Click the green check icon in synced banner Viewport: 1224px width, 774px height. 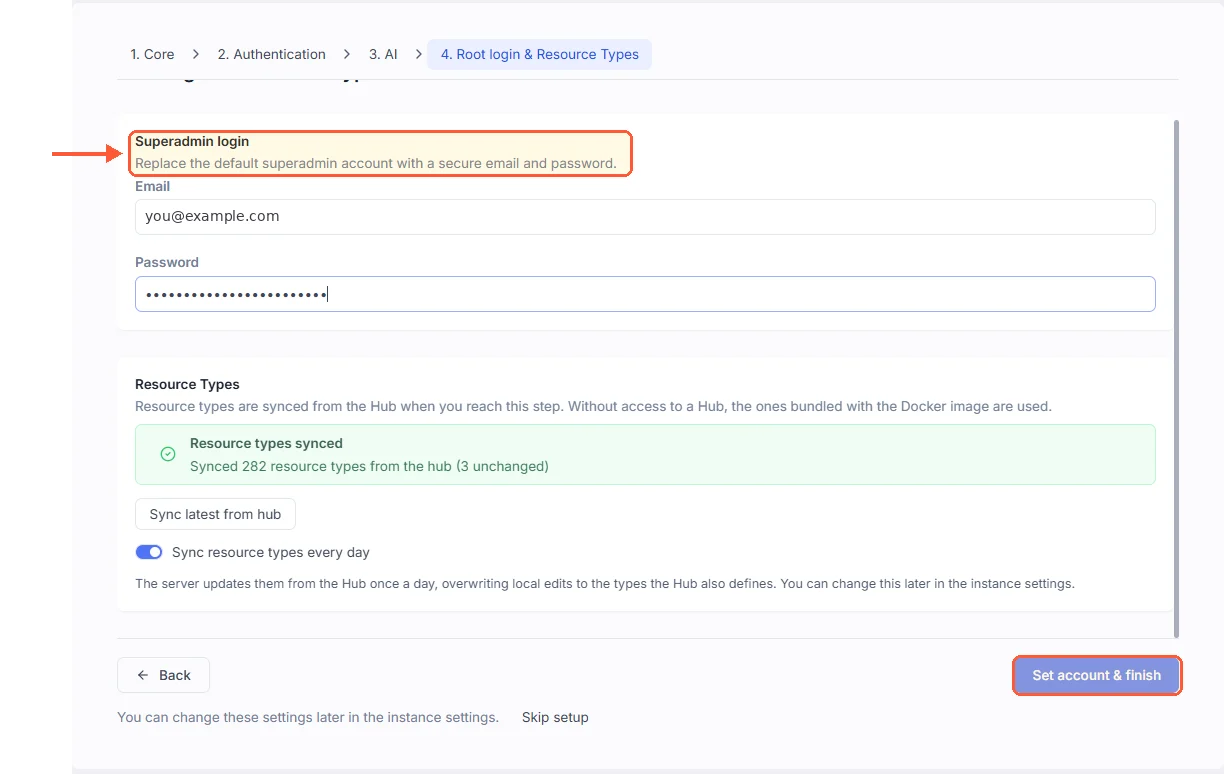point(168,454)
